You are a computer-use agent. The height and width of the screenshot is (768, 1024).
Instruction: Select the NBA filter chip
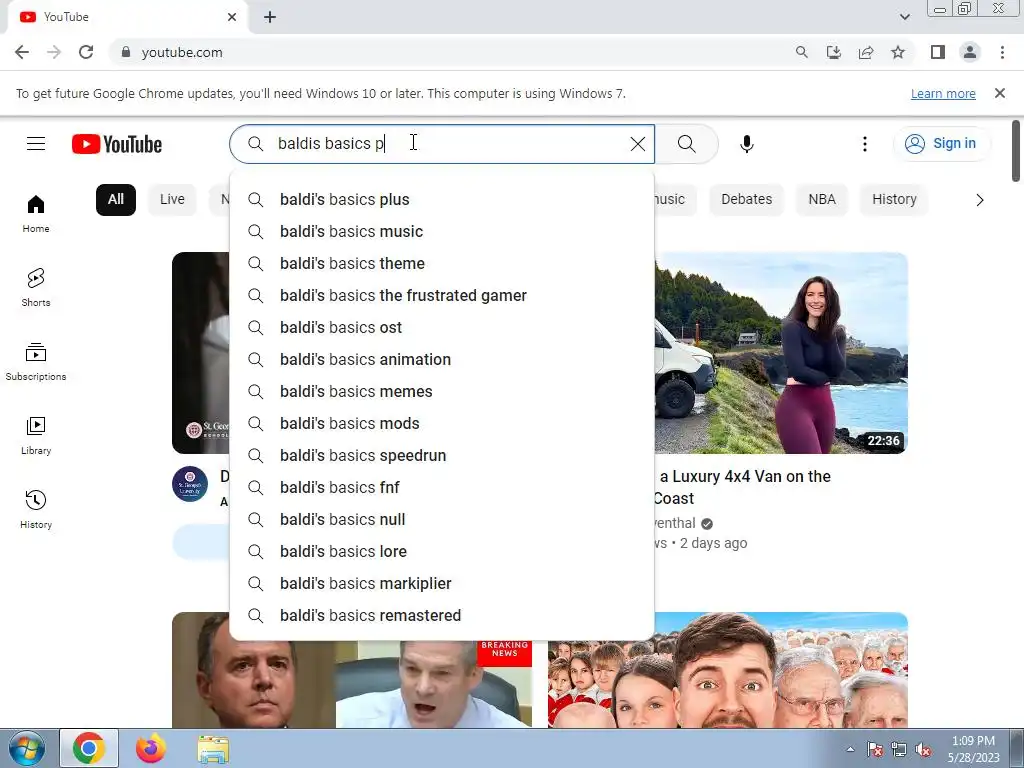[822, 199]
